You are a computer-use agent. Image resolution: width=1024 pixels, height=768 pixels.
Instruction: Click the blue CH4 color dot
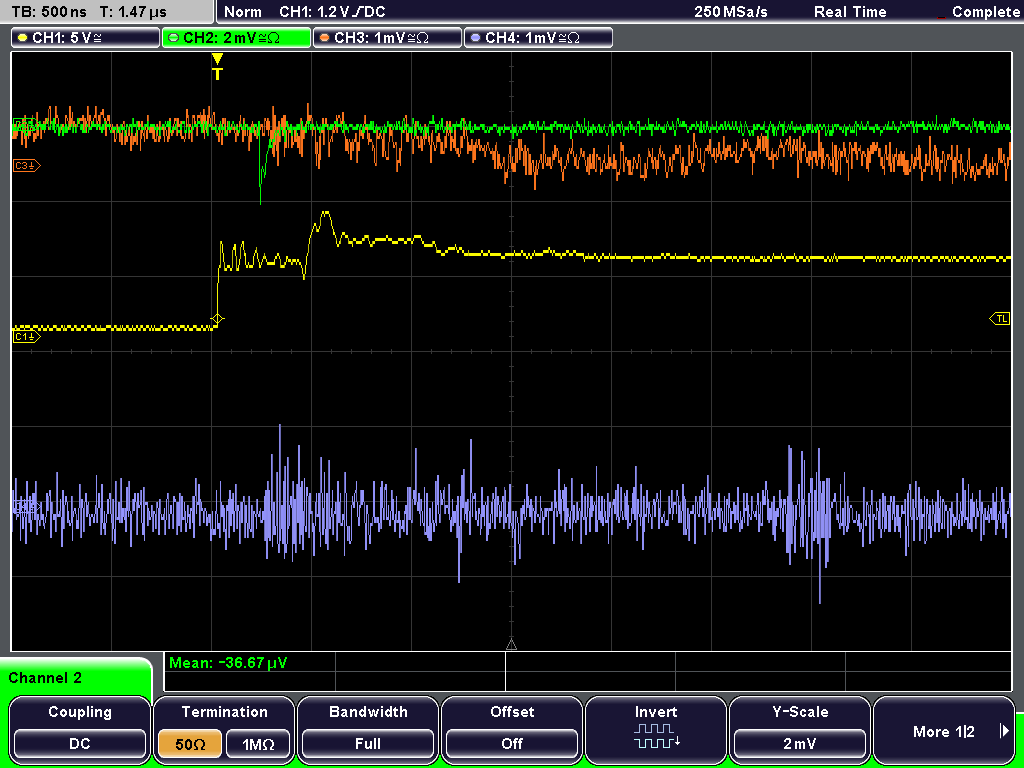tap(475, 38)
